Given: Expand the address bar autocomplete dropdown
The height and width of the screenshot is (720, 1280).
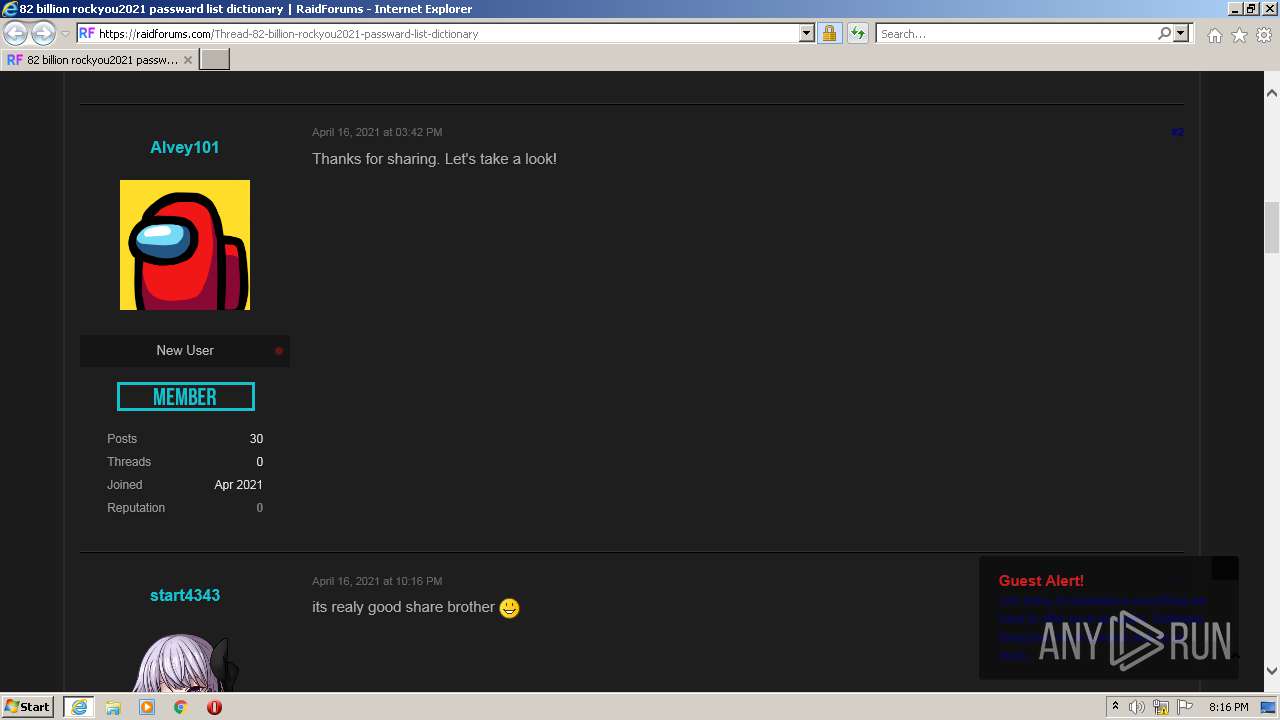Looking at the screenshot, I should [807, 34].
